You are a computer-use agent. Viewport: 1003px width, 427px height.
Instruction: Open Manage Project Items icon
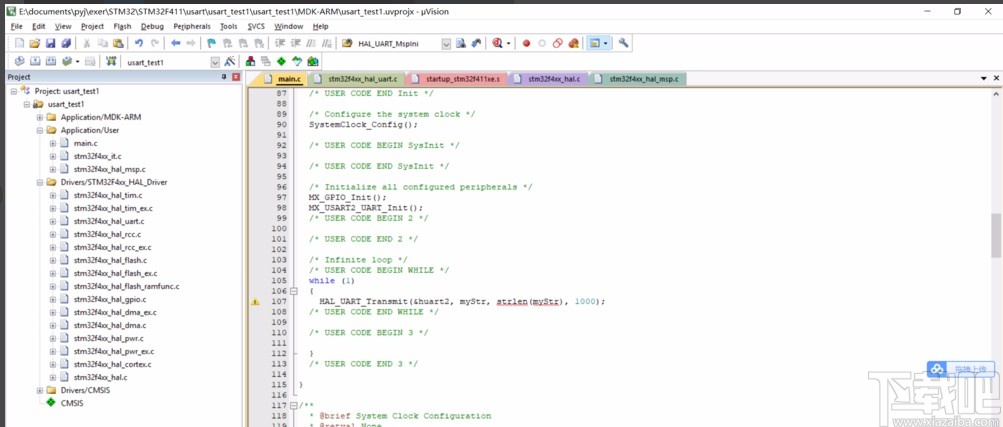point(251,62)
